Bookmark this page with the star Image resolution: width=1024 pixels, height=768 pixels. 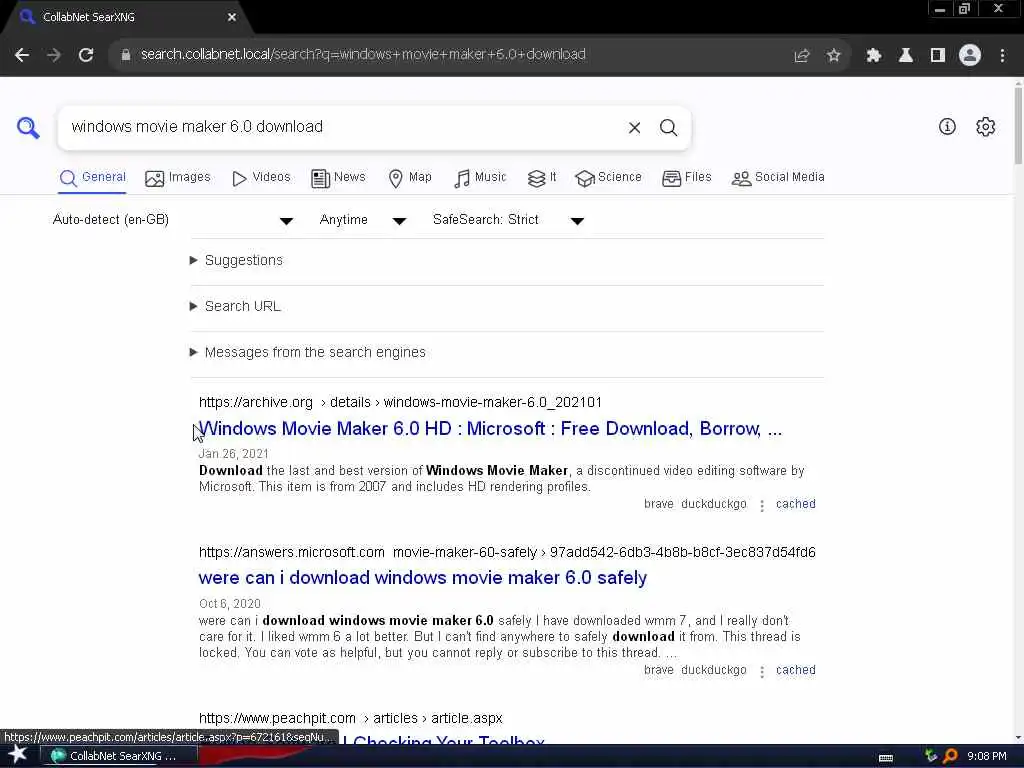click(833, 56)
